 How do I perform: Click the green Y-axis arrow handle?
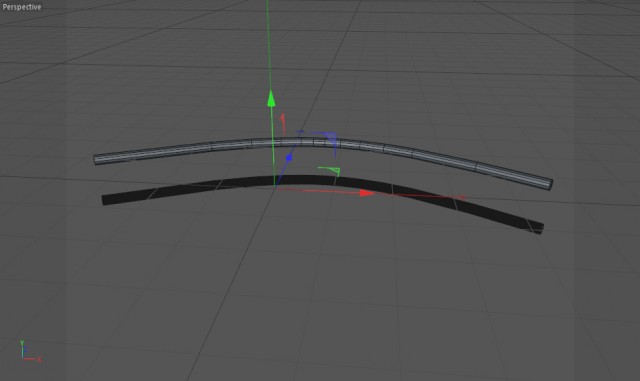[271, 99]
